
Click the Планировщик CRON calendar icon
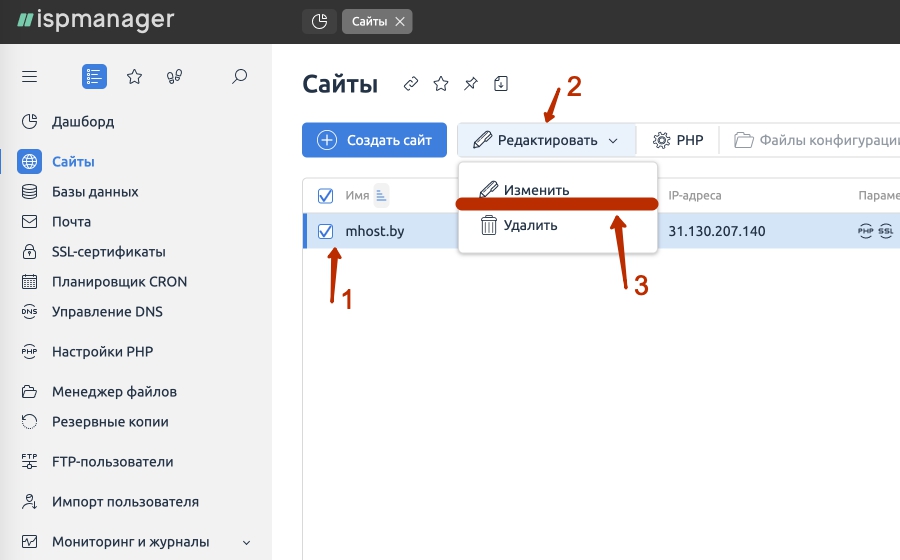[29, 282]
